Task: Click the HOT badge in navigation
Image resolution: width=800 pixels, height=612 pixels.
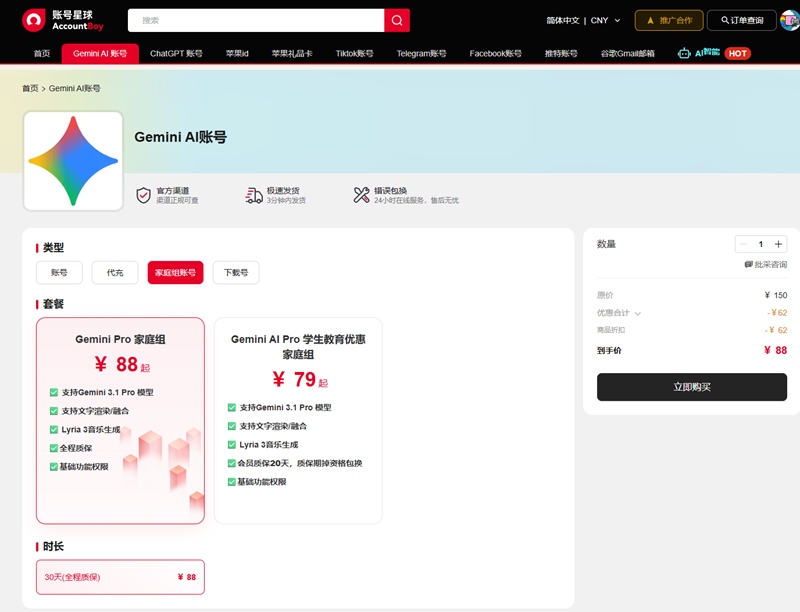Action: tap(737, 54)
